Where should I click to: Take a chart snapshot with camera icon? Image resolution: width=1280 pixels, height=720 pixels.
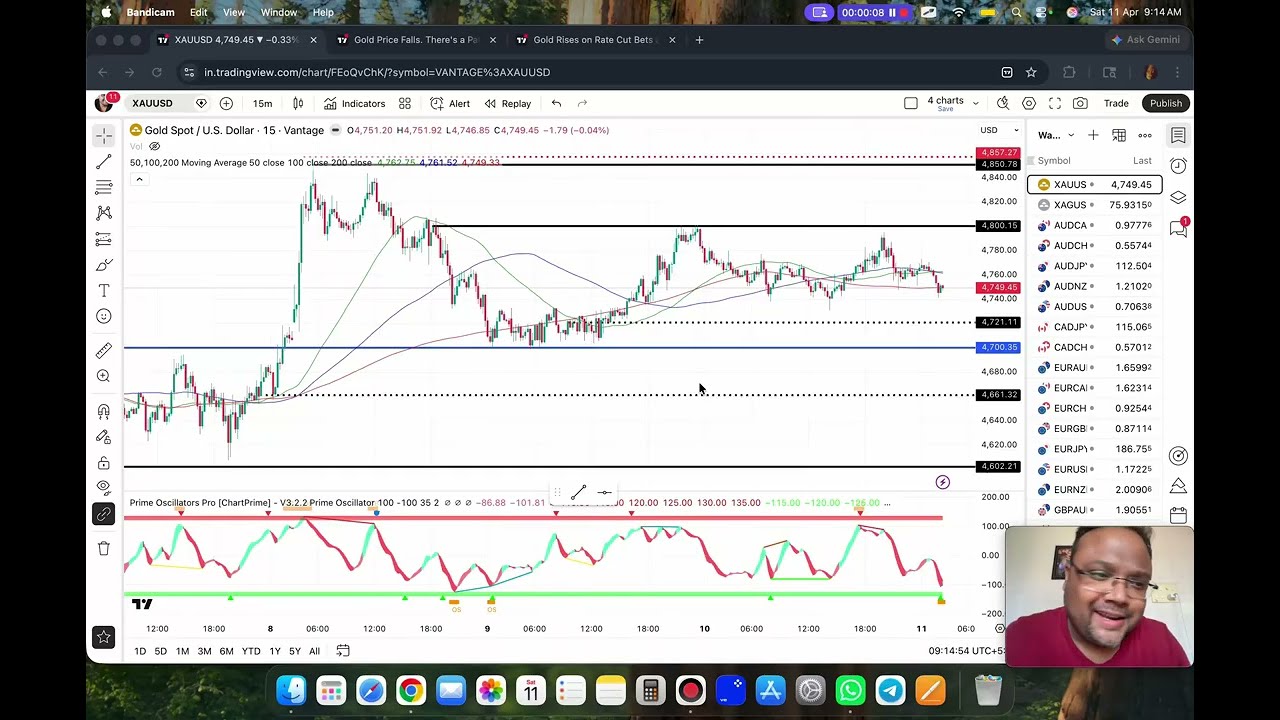click(x=1080, y=103)
